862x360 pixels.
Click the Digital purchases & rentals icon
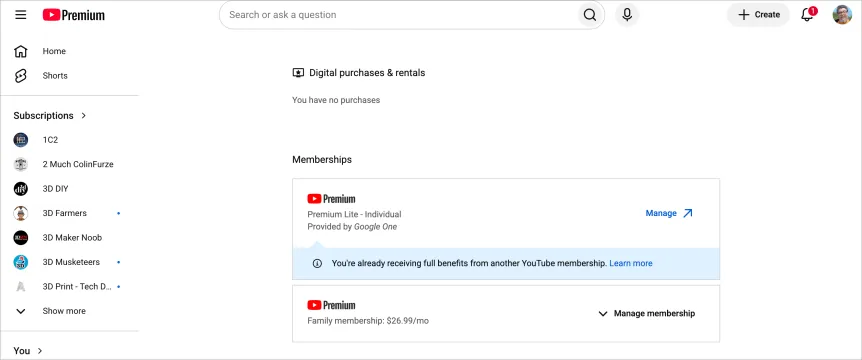[x=298, y=73]
